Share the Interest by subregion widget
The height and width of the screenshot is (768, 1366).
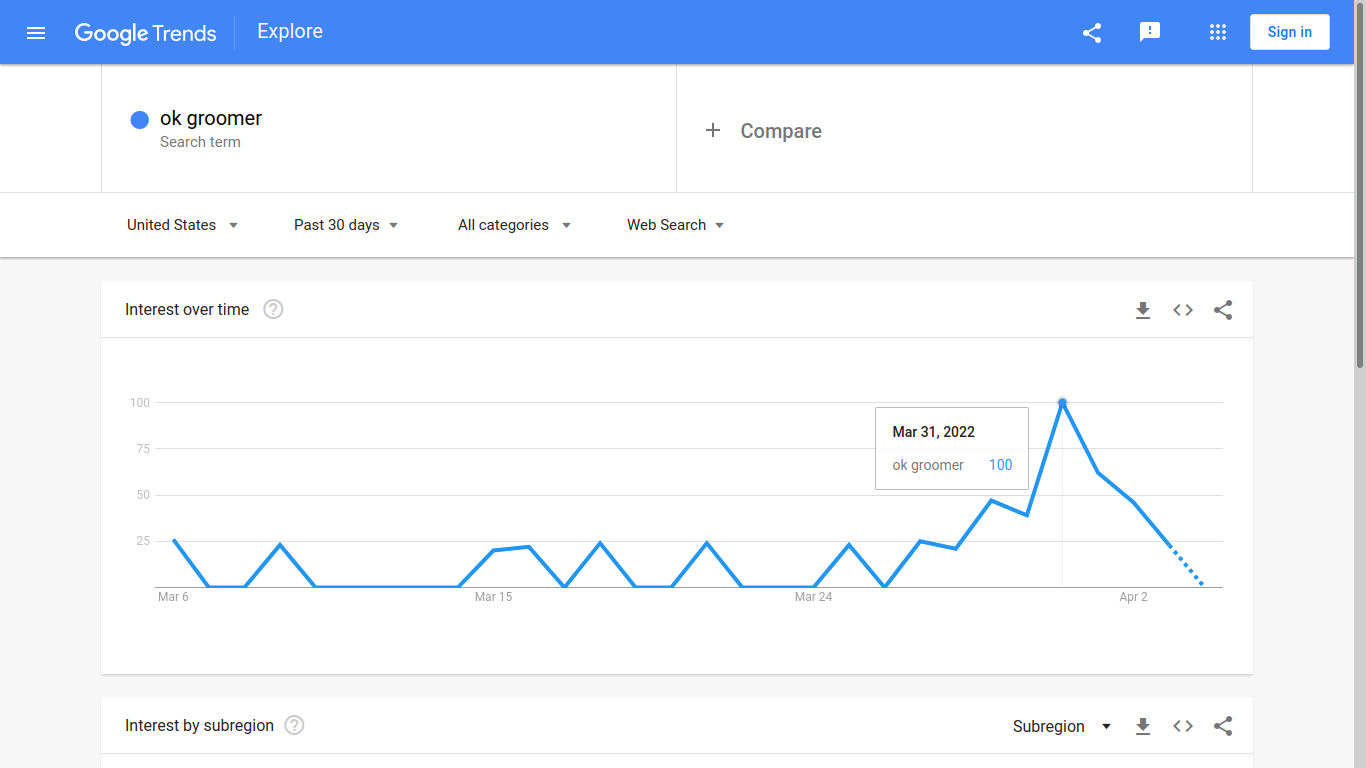point(1223,726)
